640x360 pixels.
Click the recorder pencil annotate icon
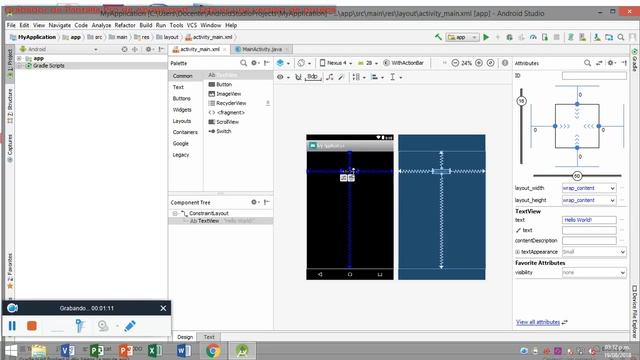[x=130, y=326]
